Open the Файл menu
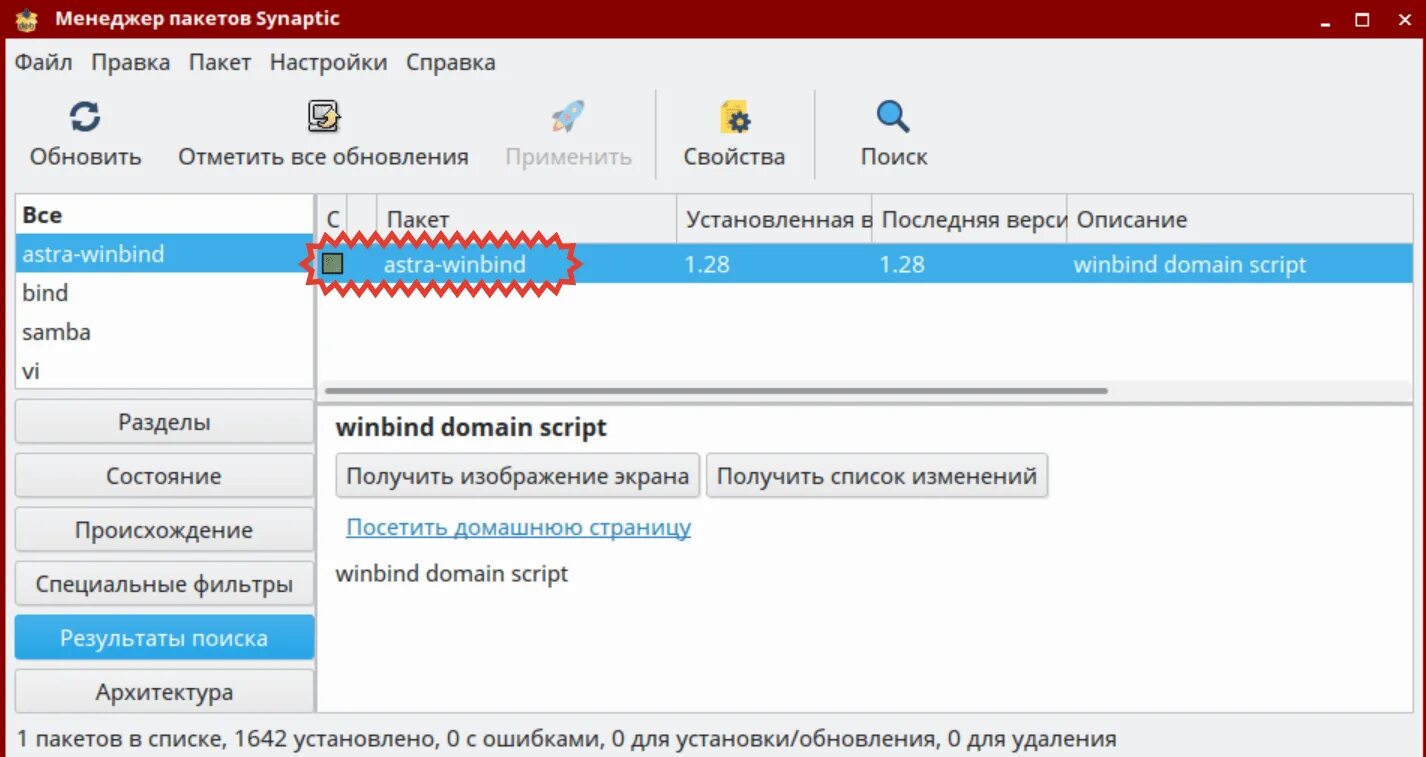This screenshot has width=1426, height=757. 43,62
